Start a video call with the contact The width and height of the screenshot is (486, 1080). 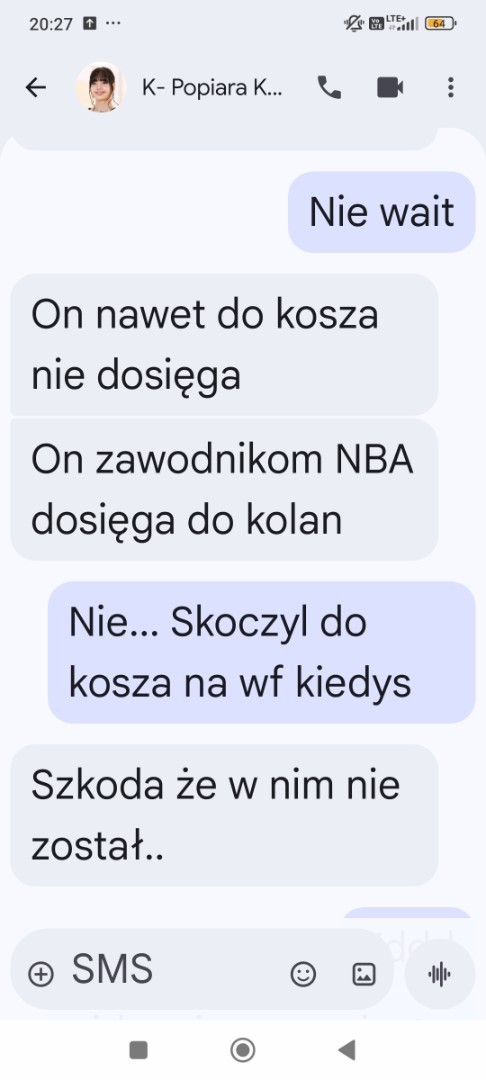pyautogui.click(x=390, y=87)
